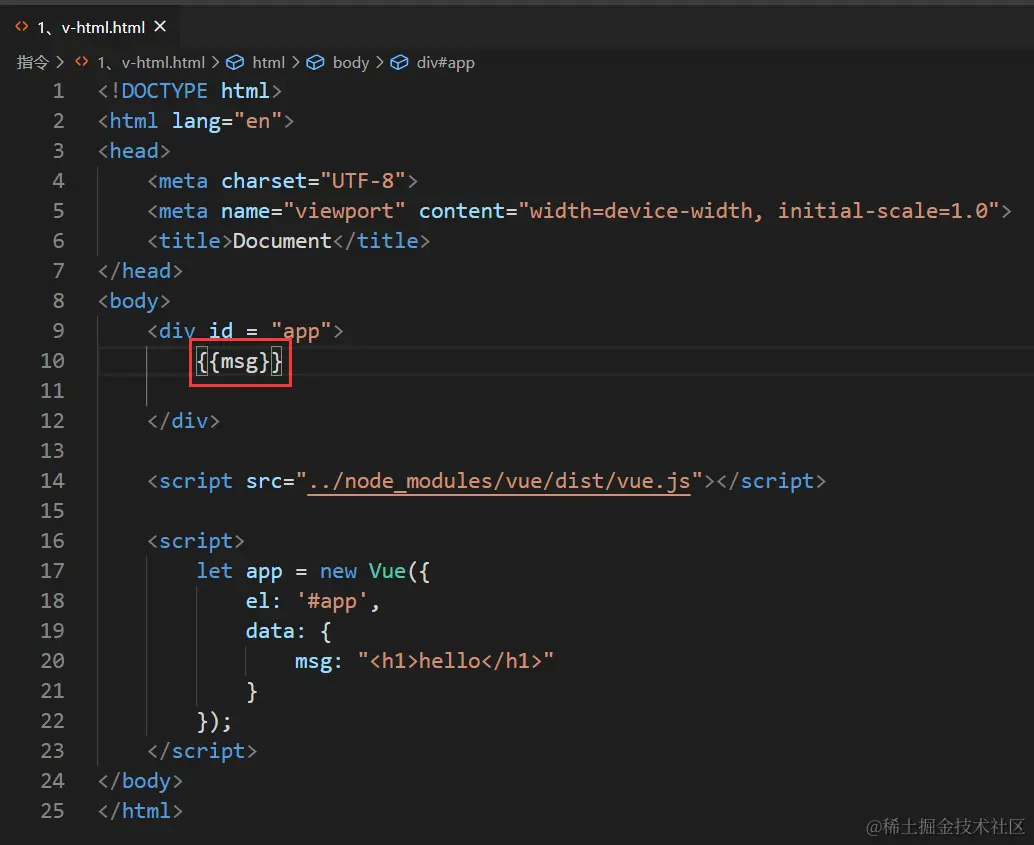Screen dimensions: 1034x845
Task: Click the closing </div> tag on line 12
Action: click(183, 421)
